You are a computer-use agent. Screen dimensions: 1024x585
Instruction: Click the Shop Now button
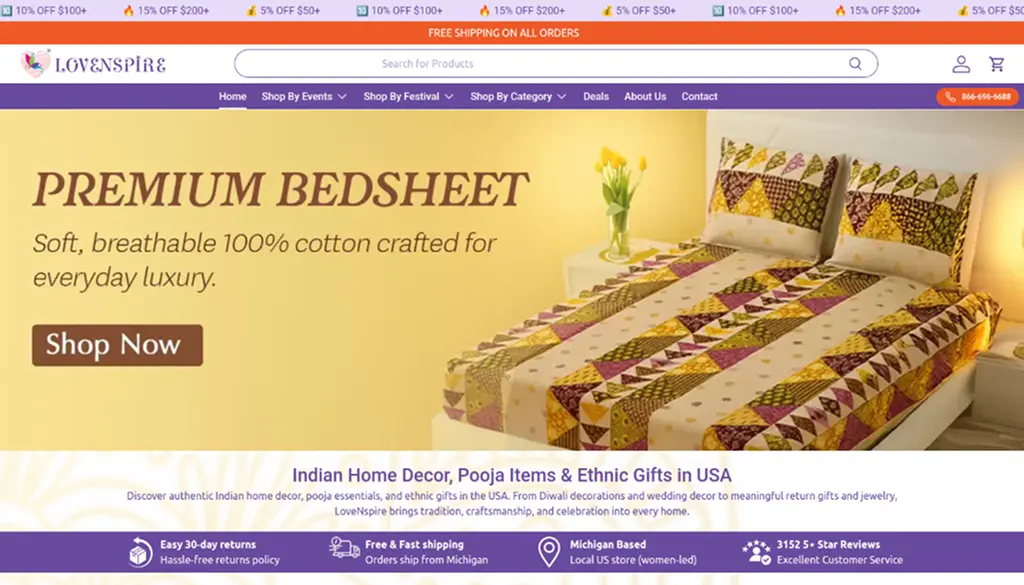point(118,345)
